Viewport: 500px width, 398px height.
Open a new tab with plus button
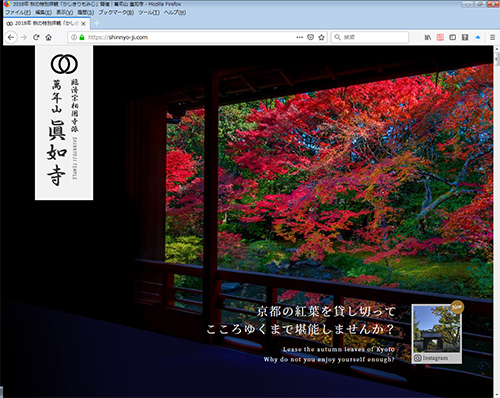(97, 23)
